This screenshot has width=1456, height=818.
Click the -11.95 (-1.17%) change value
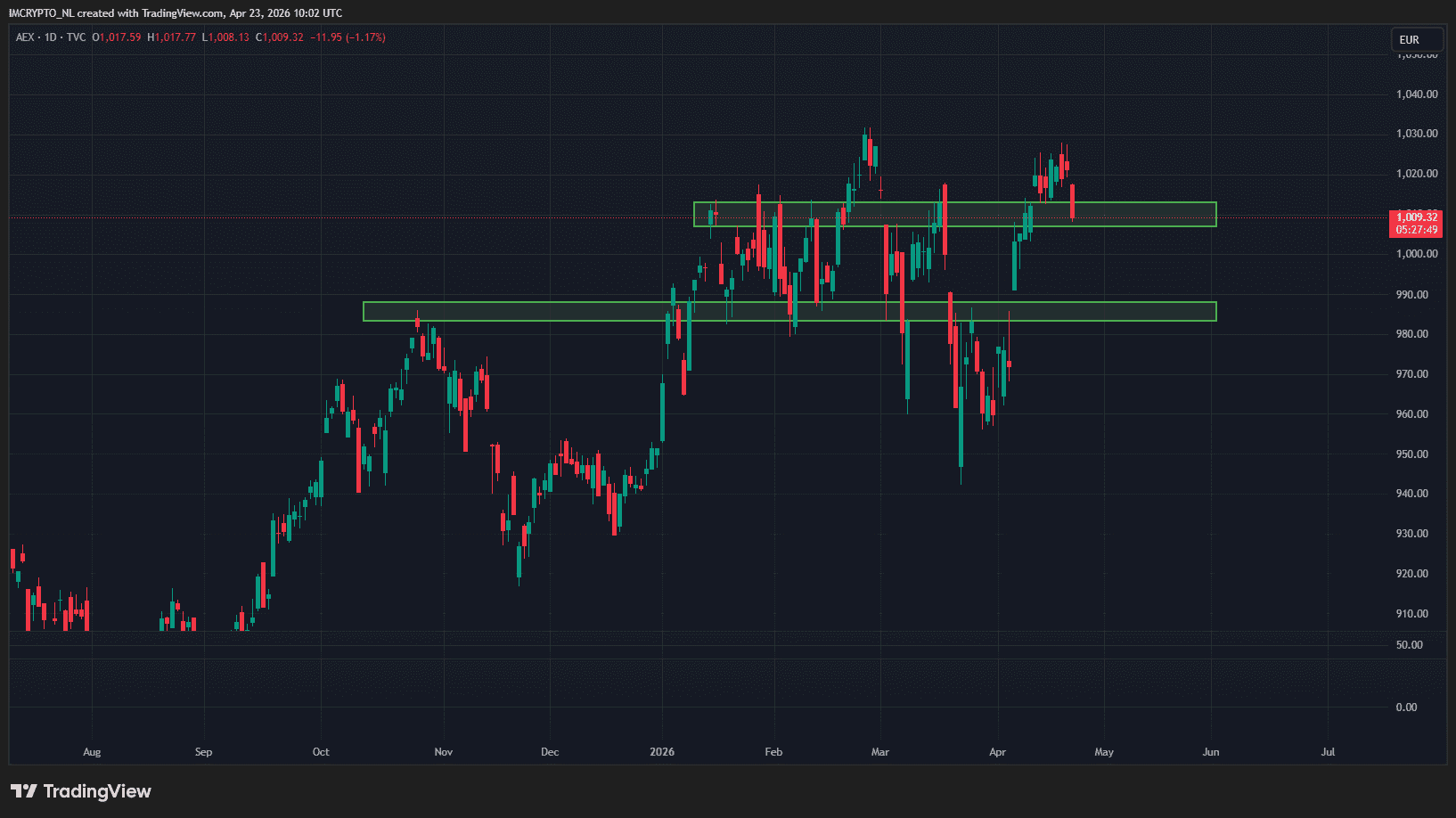click(348, 37)
